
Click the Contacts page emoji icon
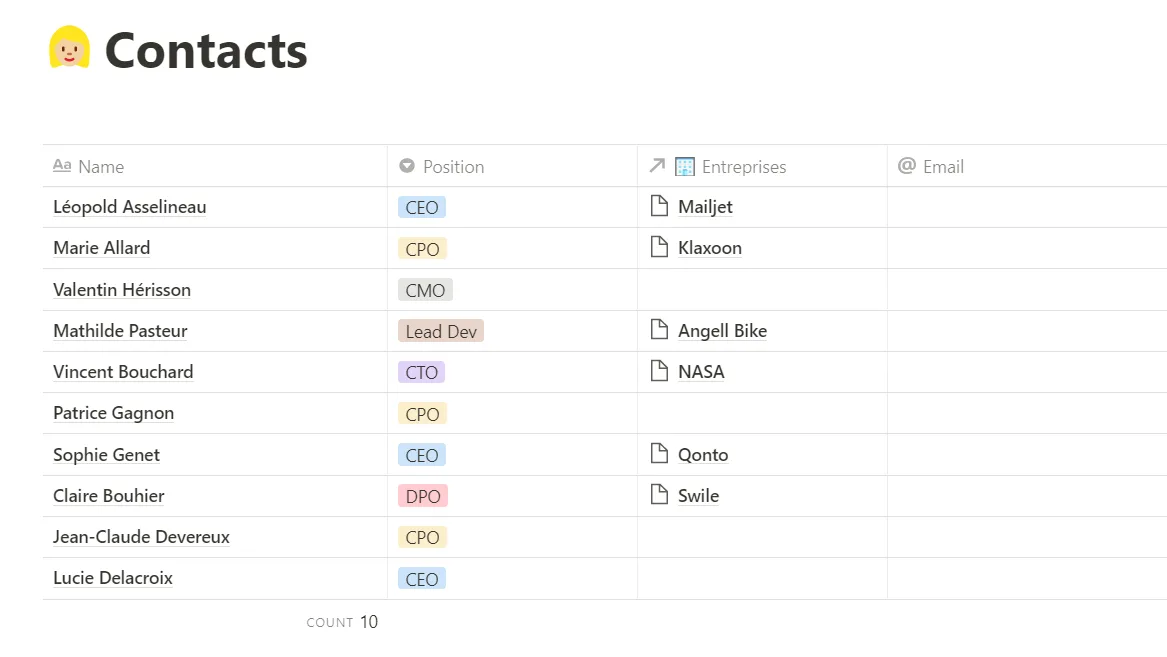pos(70,48)
